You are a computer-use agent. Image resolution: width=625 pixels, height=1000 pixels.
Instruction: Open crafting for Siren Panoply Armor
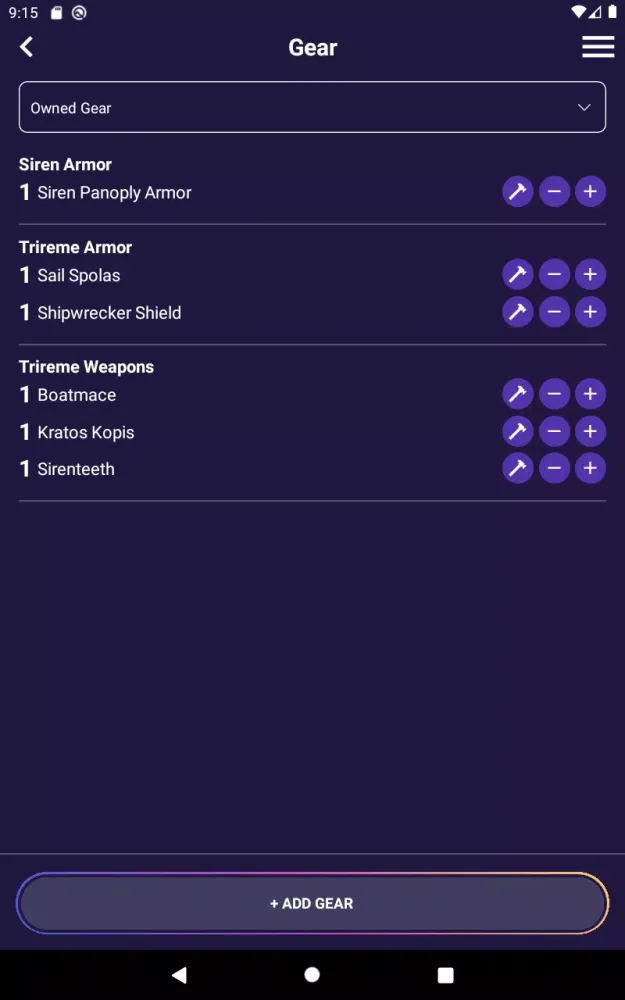tap(517, 192)
